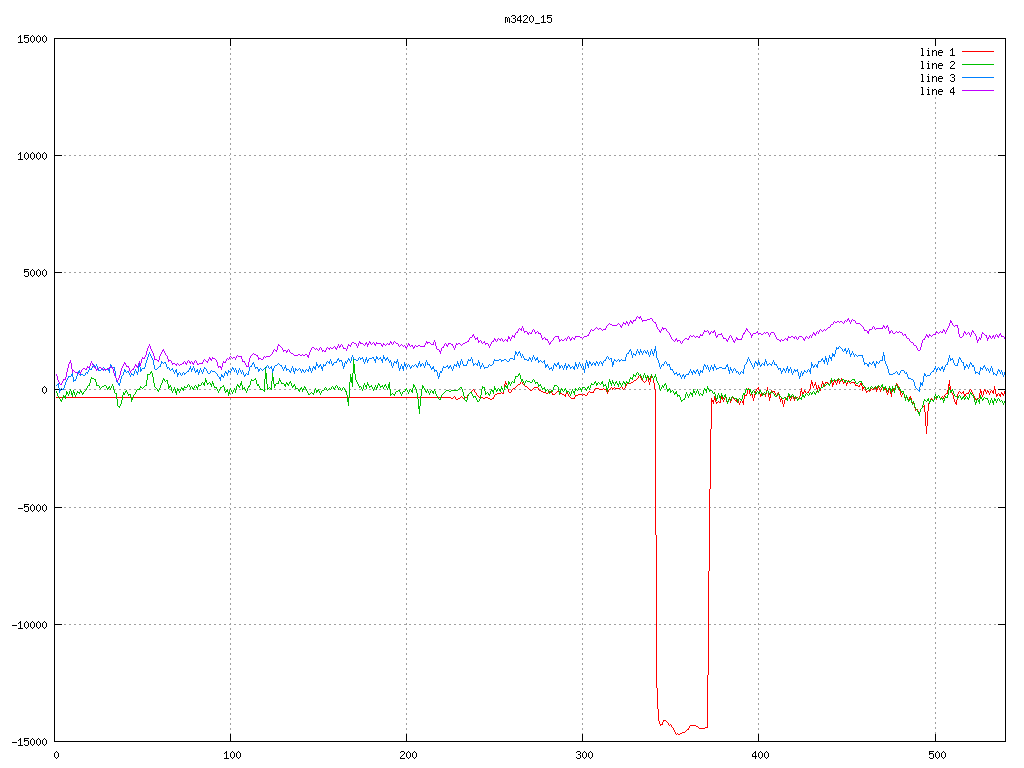Click the y-axis label 5000

click(x=36, y=273)
